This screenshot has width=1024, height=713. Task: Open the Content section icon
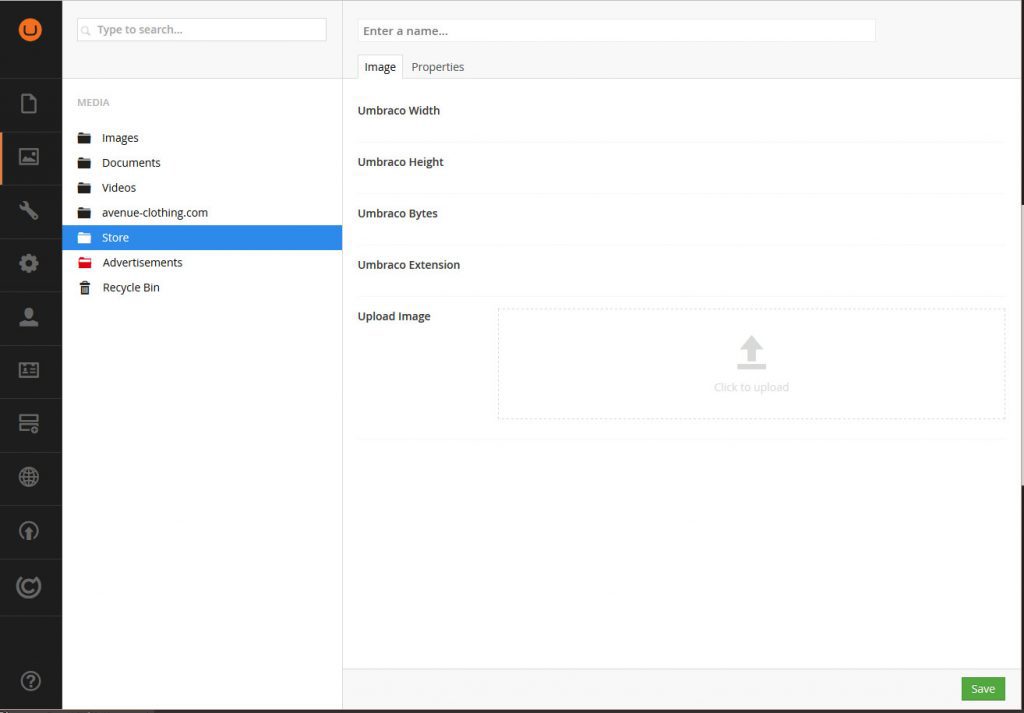click(31, 104)
